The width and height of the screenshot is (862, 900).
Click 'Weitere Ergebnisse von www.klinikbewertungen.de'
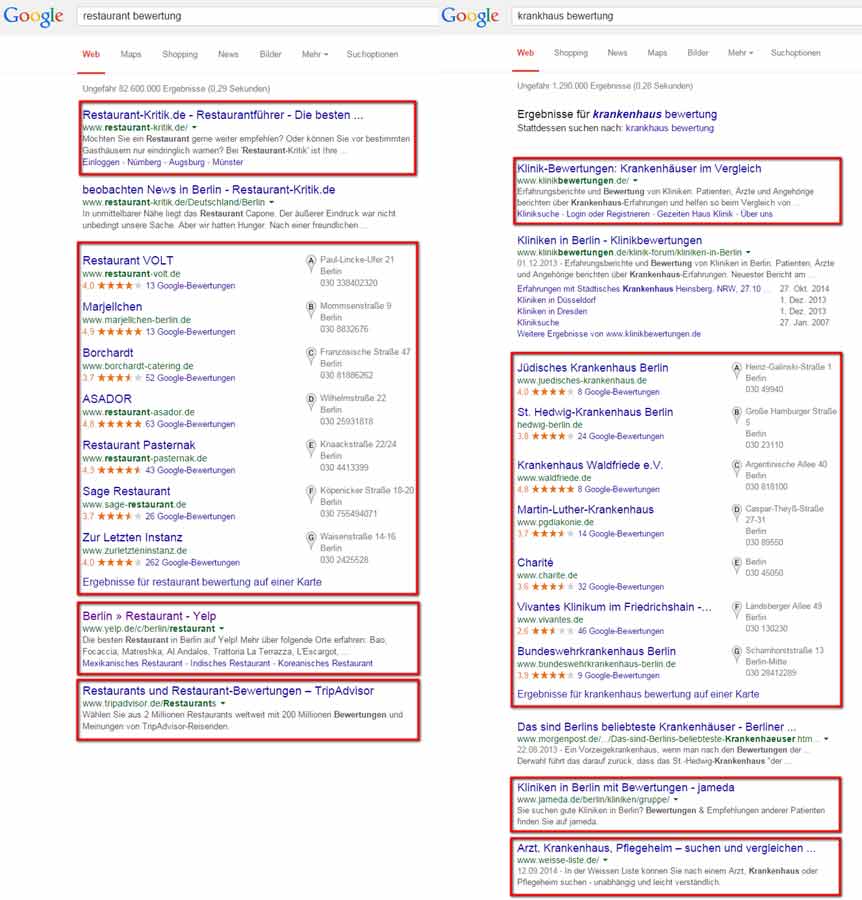pos(608,333)
